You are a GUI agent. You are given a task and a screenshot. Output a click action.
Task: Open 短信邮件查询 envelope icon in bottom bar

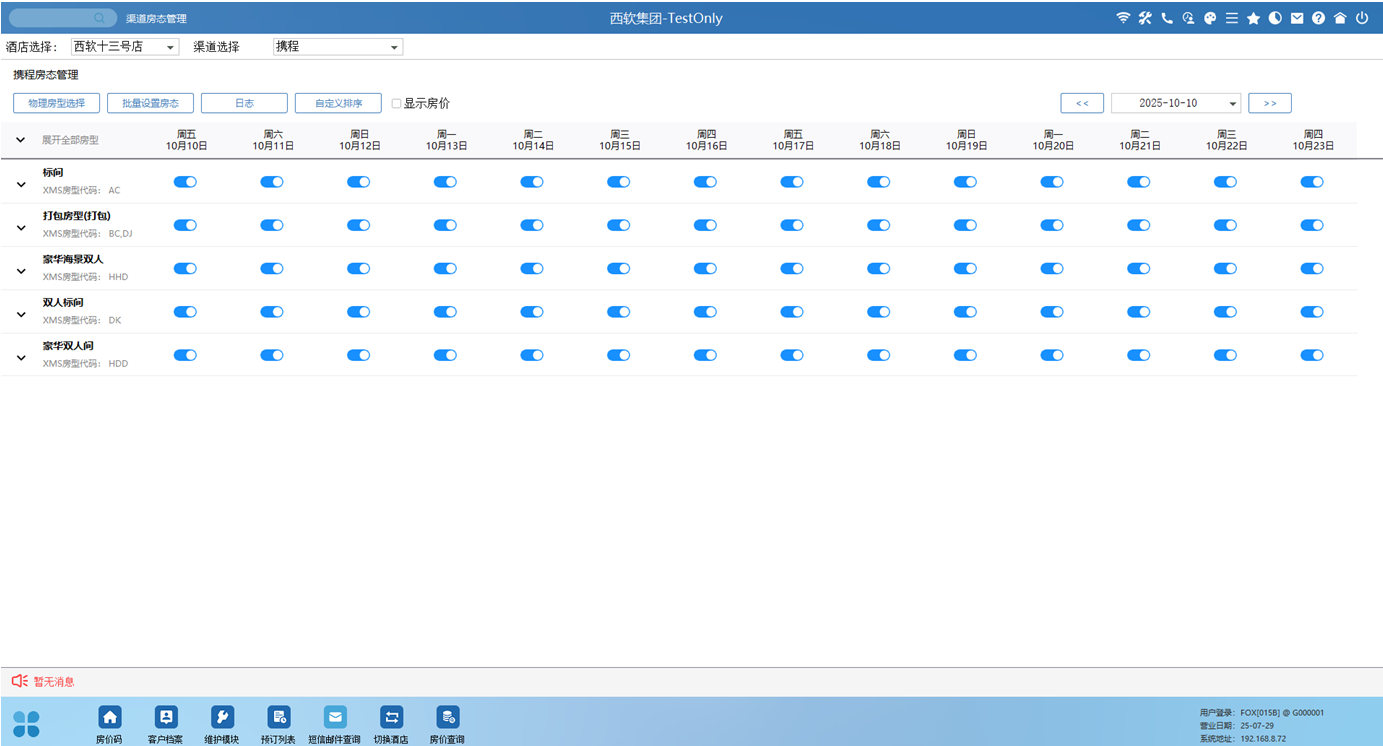click(335, 717)
